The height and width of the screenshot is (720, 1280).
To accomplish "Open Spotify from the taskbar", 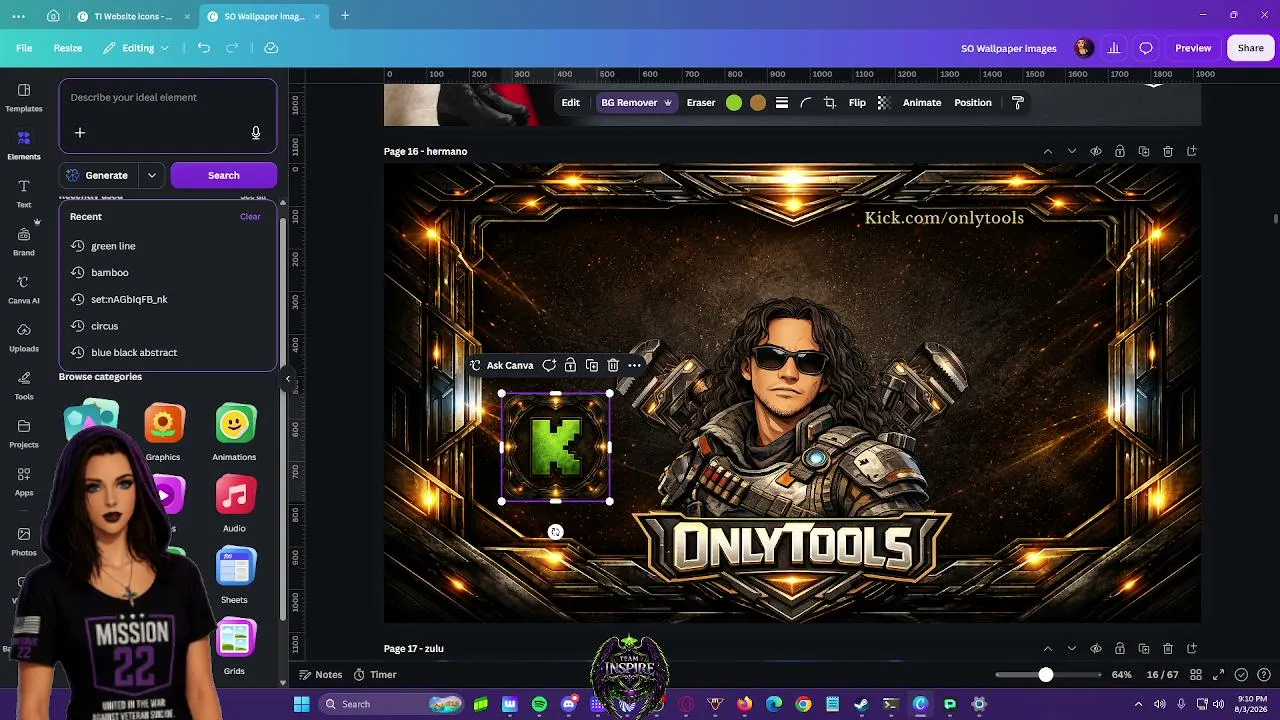I will click(x=540, y=704).
